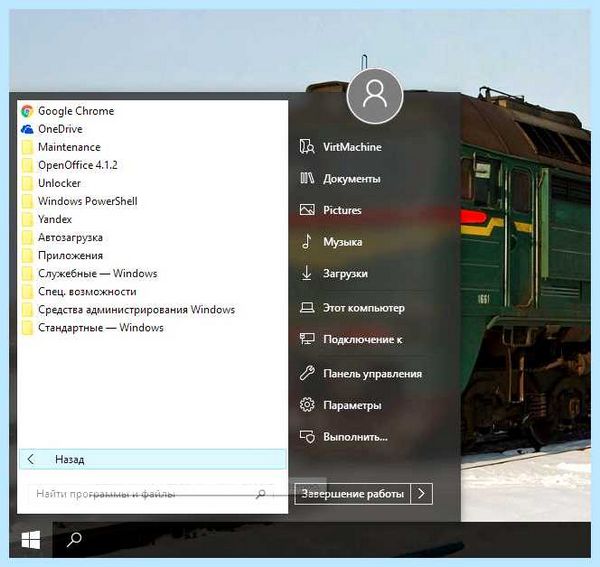
Task: Click the Загрузки download arrow icon
Action: point(307,273)
